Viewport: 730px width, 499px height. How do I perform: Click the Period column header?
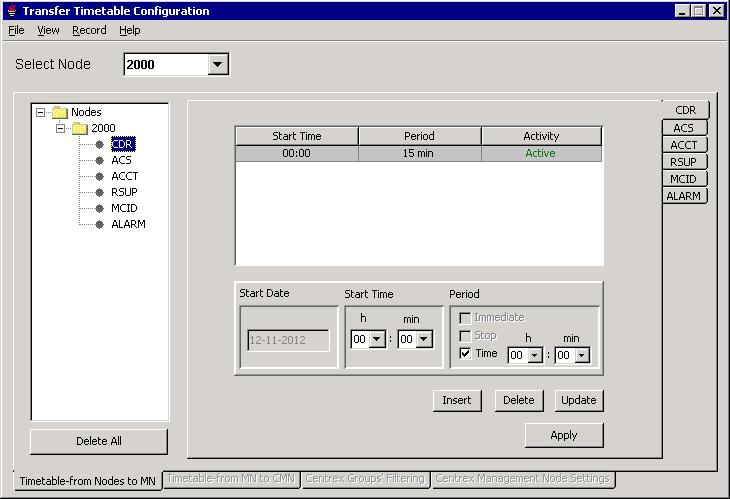[x=419, y=136]
